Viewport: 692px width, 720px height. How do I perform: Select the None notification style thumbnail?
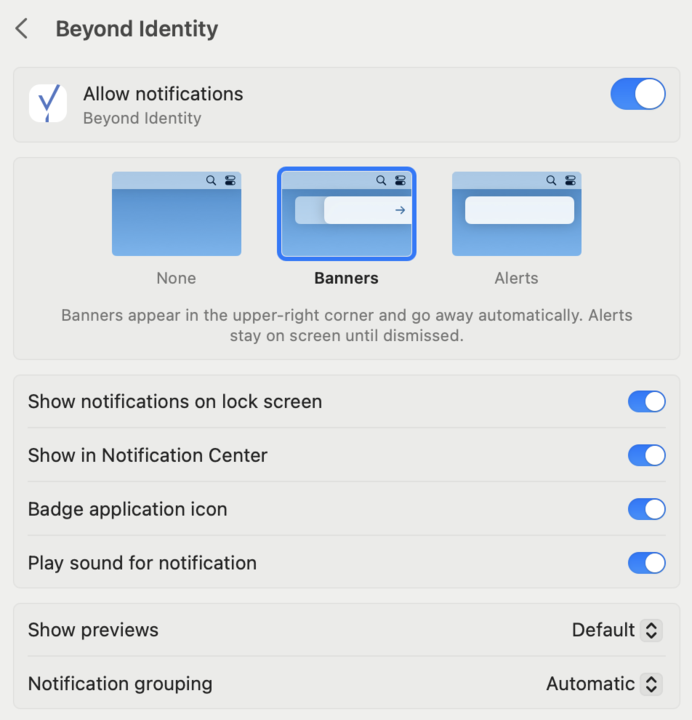[176, 214]
